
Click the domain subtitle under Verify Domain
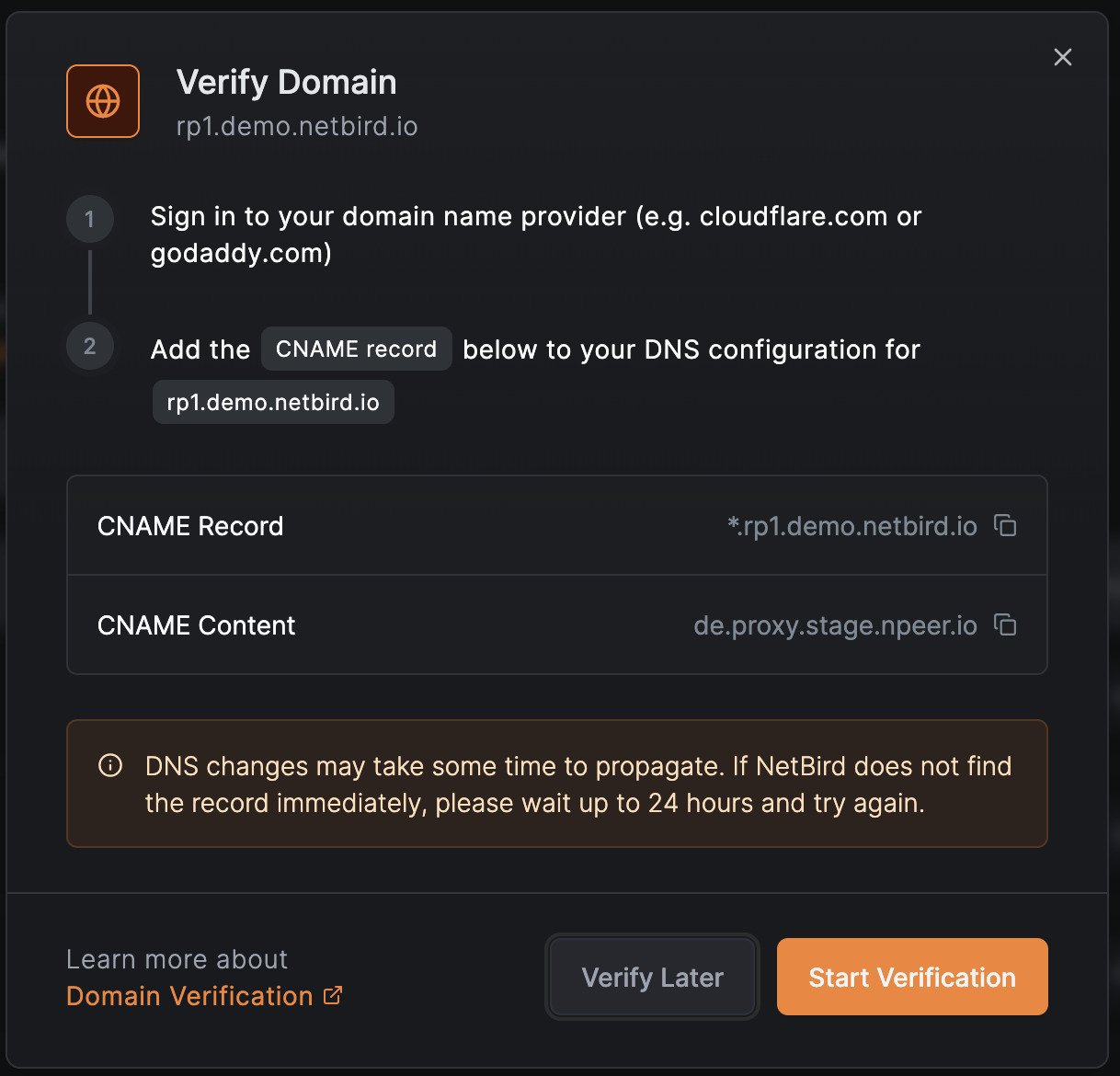pos(297,126)
